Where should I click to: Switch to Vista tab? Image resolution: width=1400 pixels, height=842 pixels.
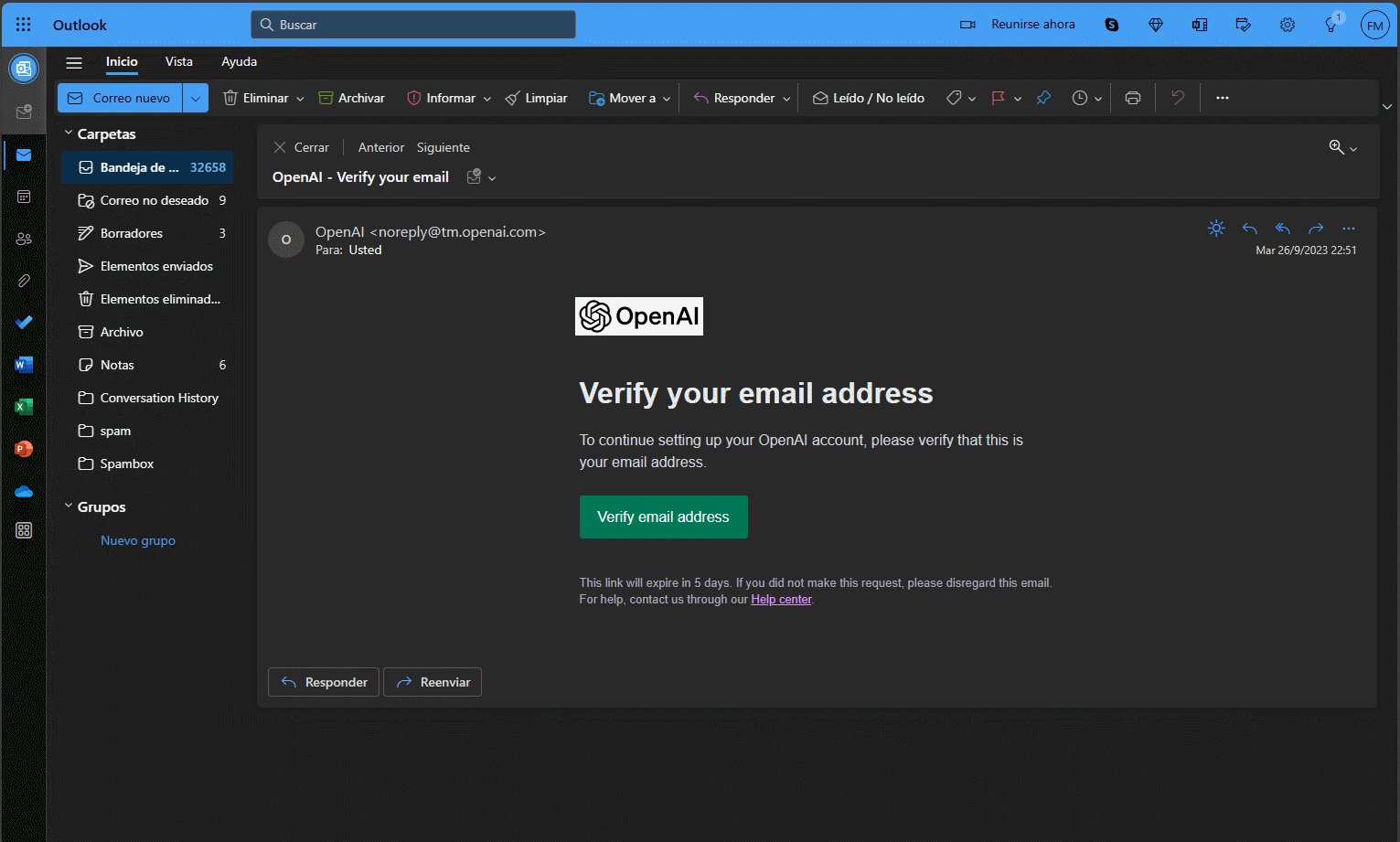(179, 61)
